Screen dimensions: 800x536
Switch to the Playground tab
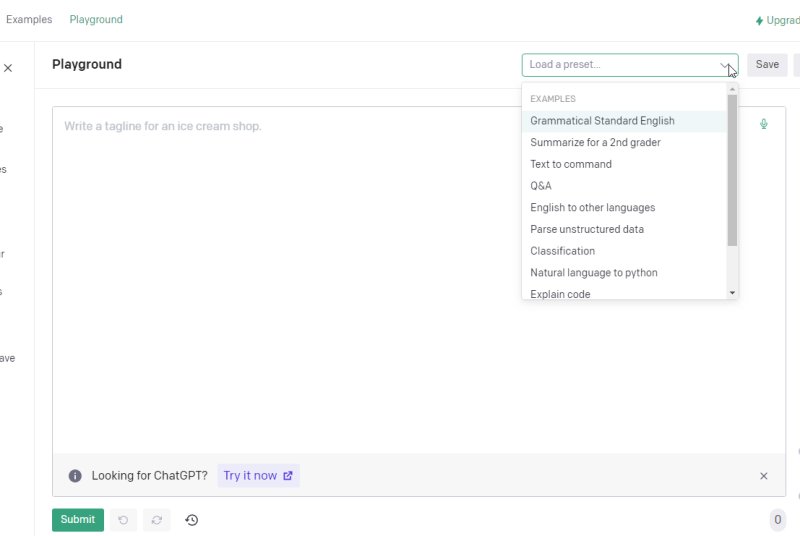(96, 19)
